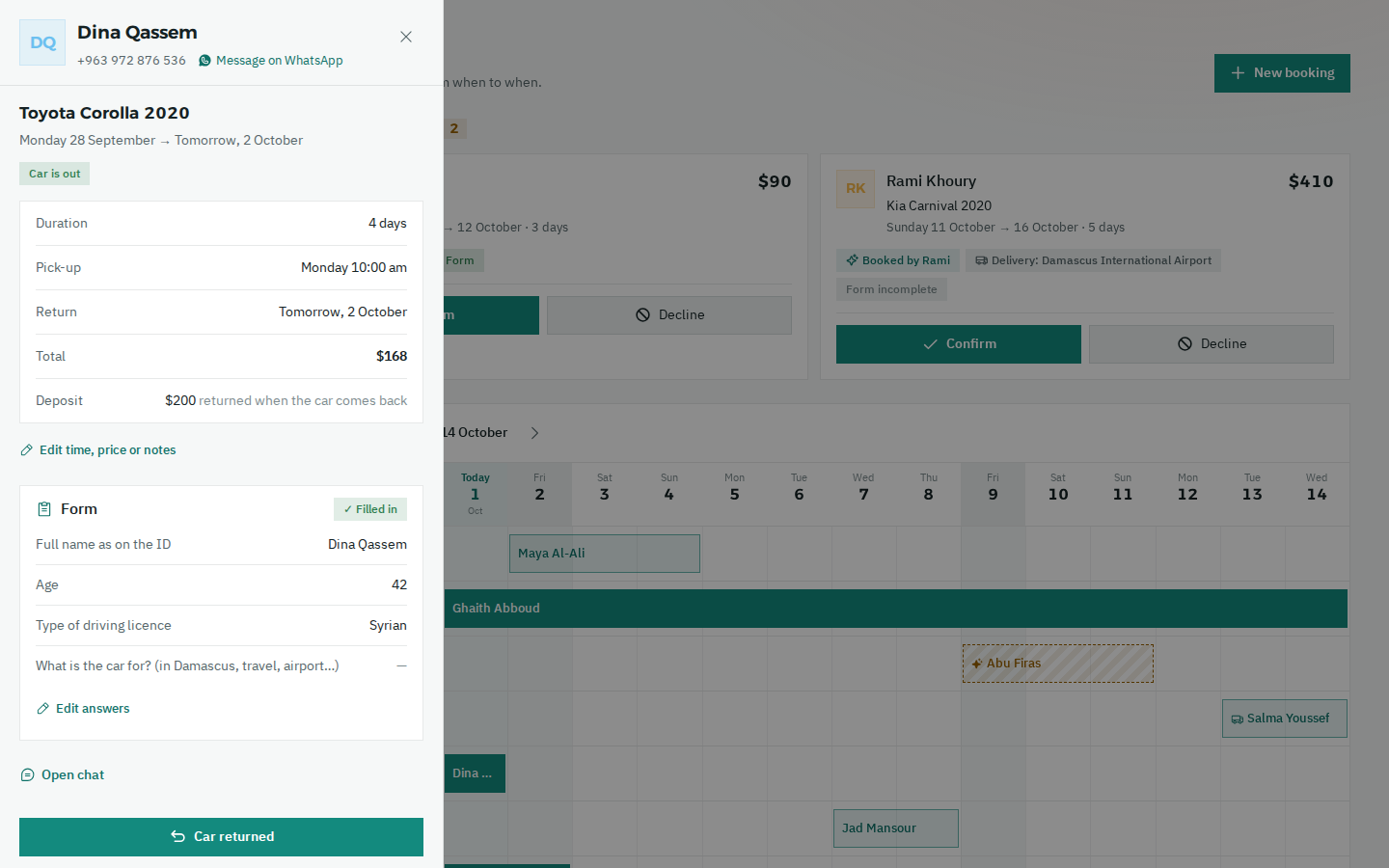The height and width of the screenshot is (868, 1389).
Task: Click the checkmark icon on Confirm button
Action: click(930, 344)
